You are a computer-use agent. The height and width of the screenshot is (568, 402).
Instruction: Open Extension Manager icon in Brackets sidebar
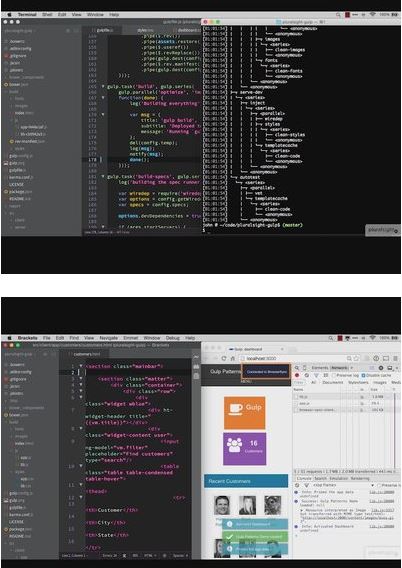click(196, 367)
